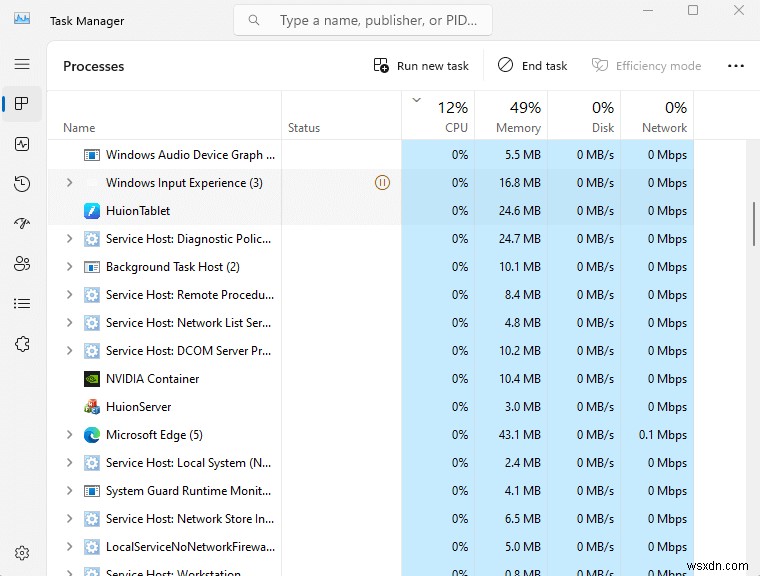The width and height of the screenshot is (760, 576).
Task: Expand Background Task Host (2) group
Action: point(69,267)
